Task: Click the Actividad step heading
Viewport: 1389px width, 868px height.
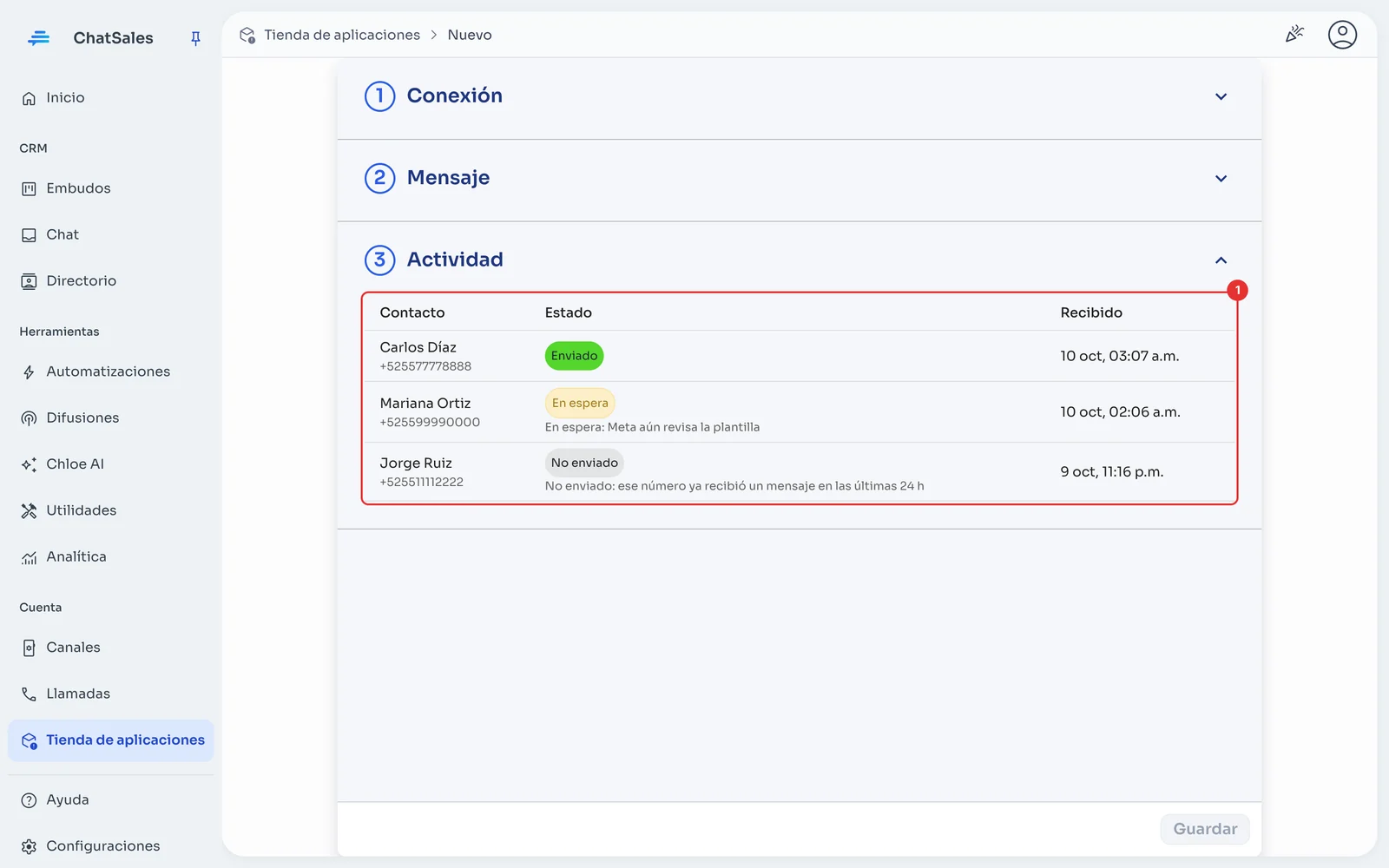Action: click(455, 260)
